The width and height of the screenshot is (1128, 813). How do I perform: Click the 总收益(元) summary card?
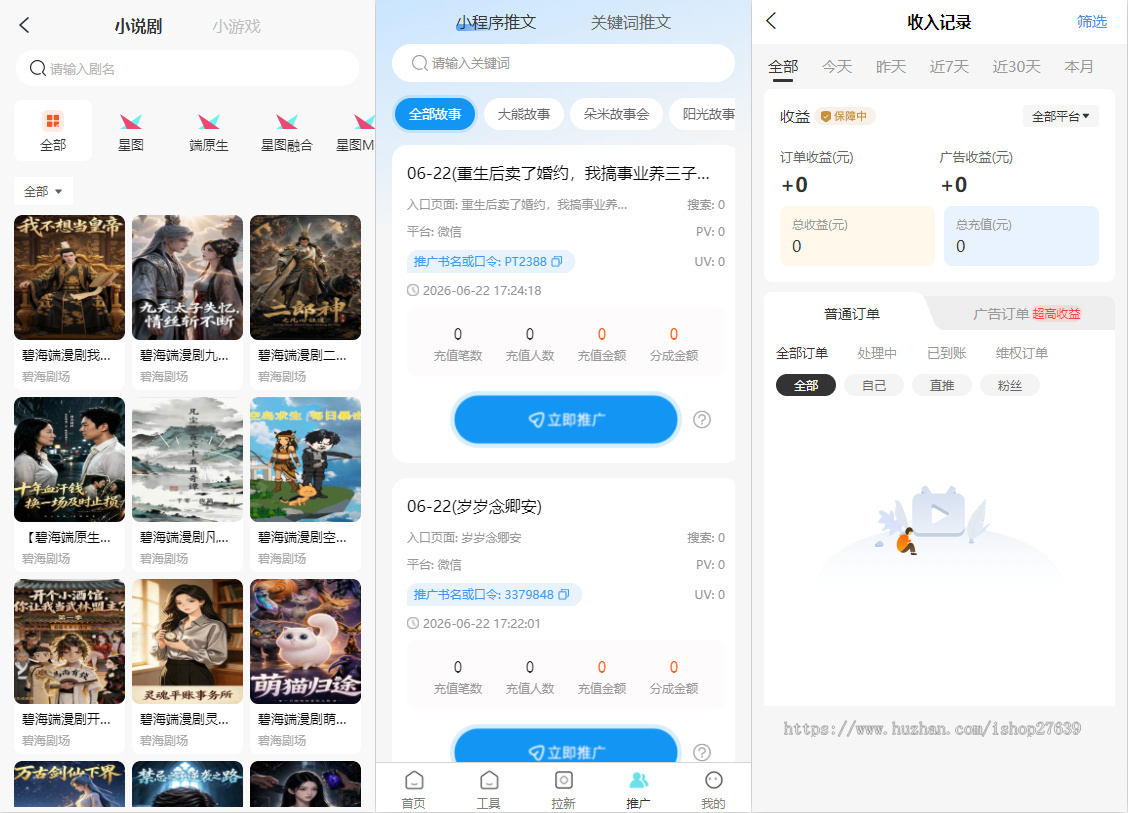[857, 236]
